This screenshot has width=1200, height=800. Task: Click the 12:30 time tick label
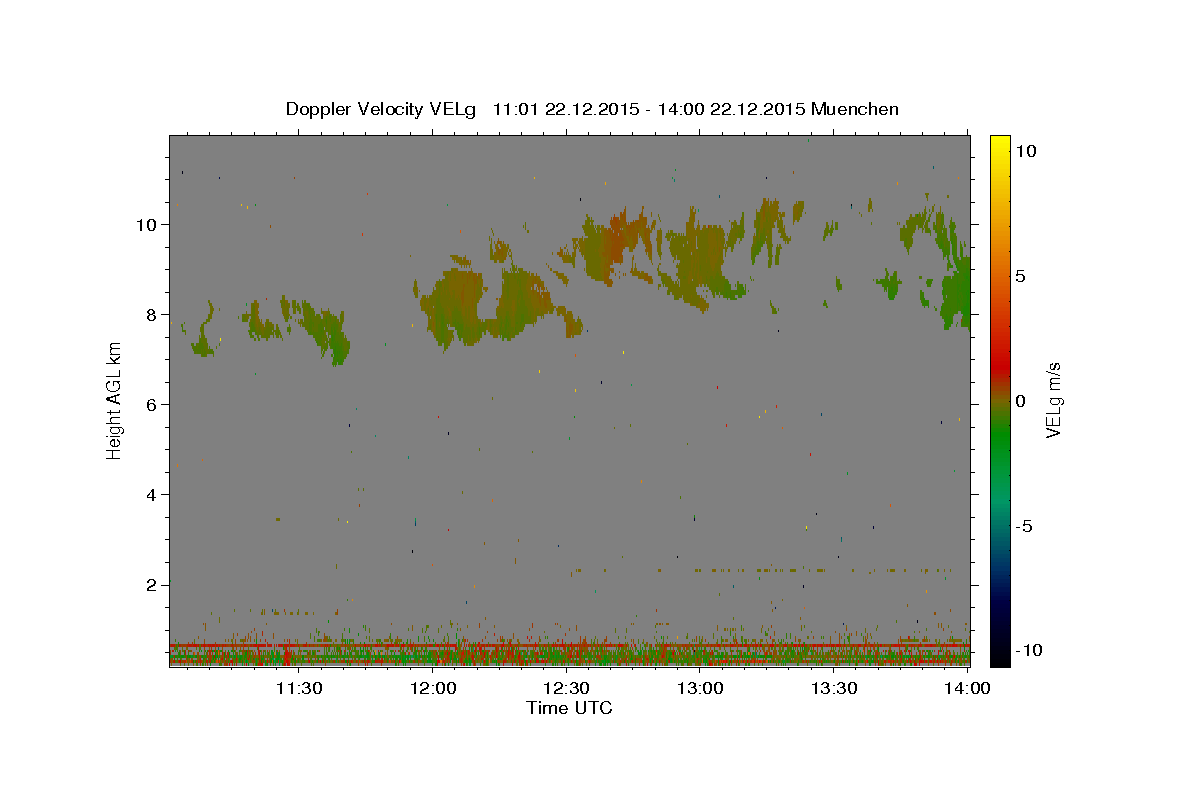[566, 688]
